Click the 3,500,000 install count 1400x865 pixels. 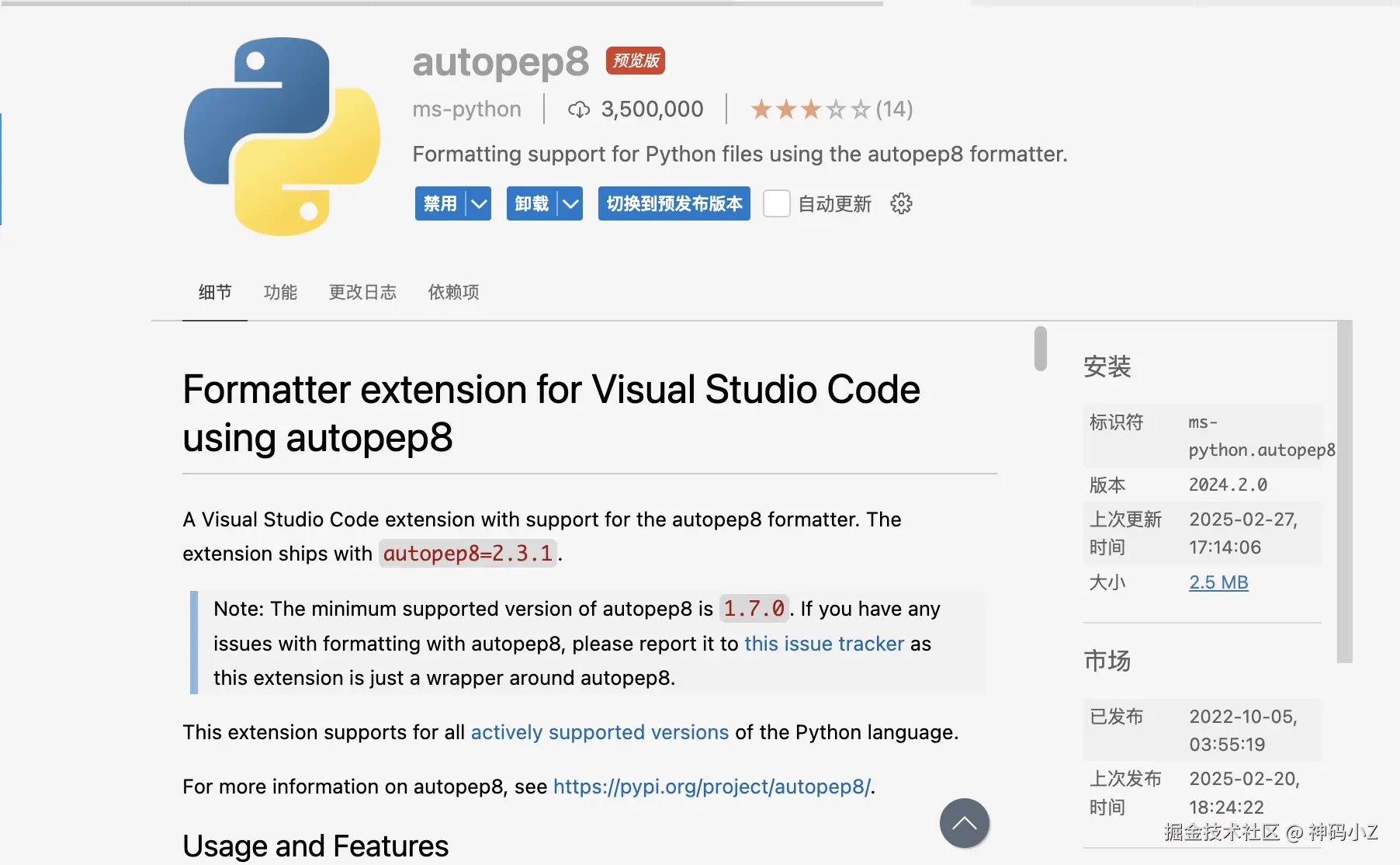(x=653, y=109)
